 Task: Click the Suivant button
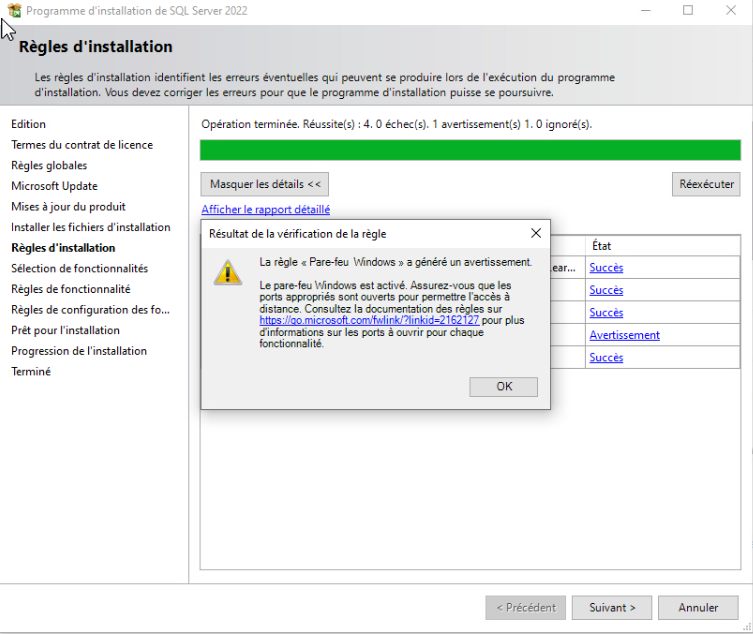[612, 608]
